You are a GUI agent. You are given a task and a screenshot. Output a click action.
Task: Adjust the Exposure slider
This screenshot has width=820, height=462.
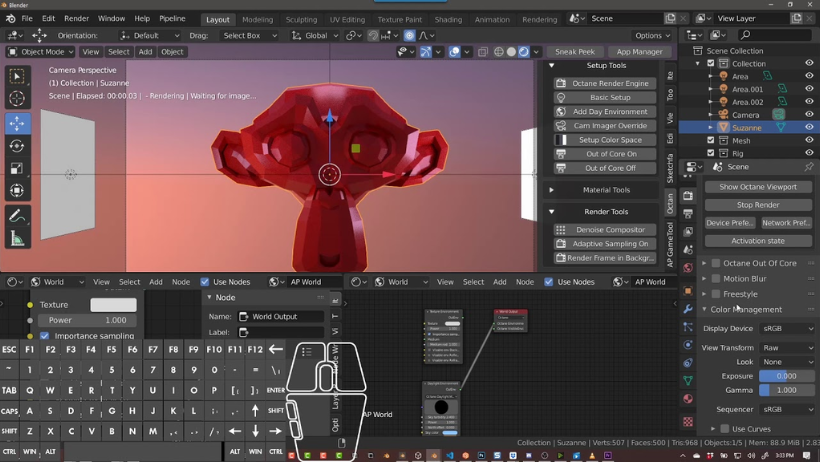coord(787,376)
